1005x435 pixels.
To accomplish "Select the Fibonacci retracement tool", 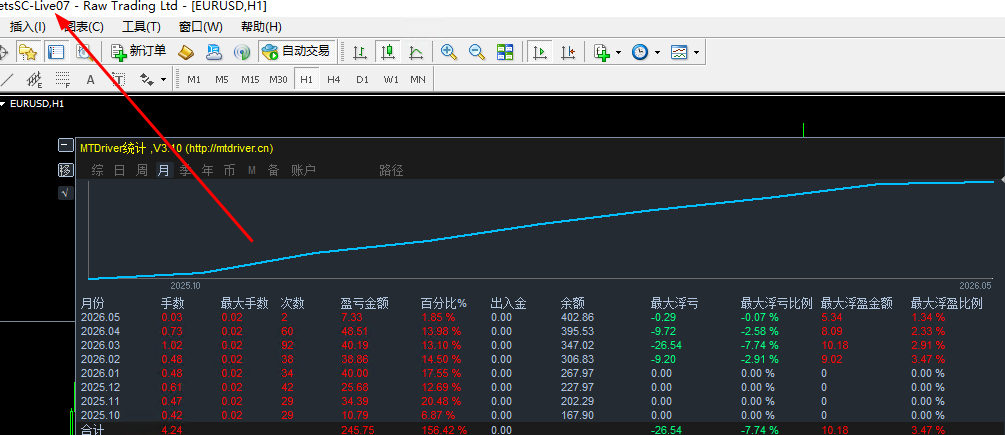I will coord(62,80).
